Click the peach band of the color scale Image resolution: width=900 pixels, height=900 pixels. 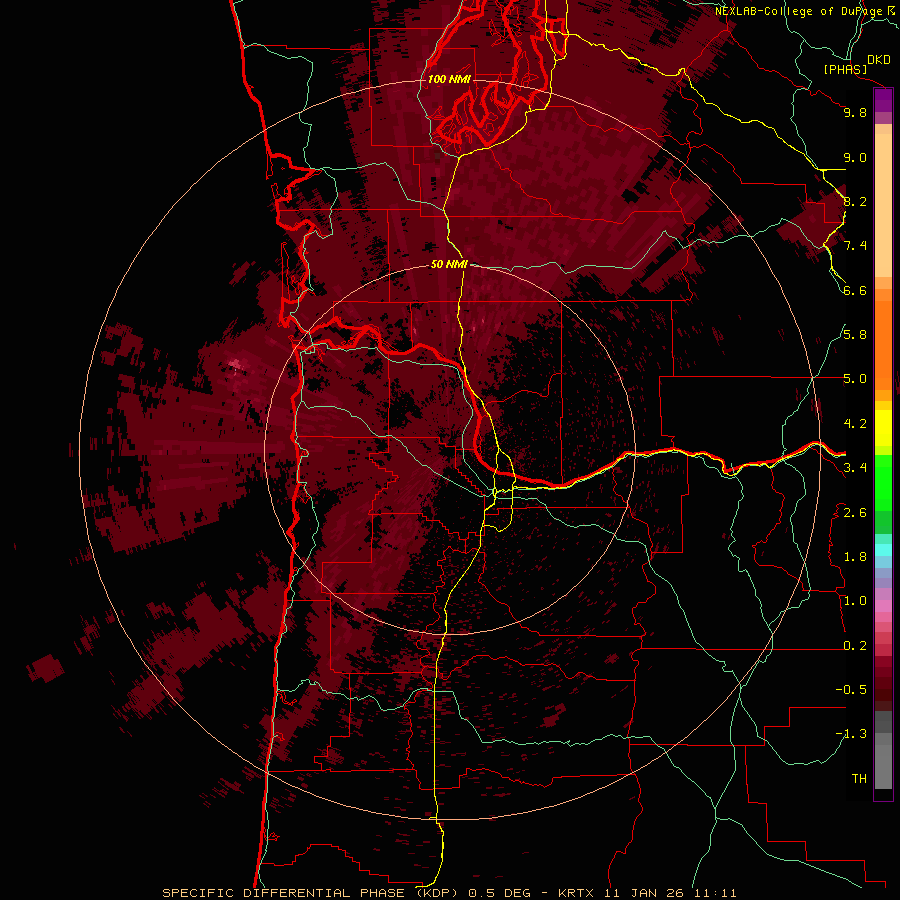tap(883, 201)
